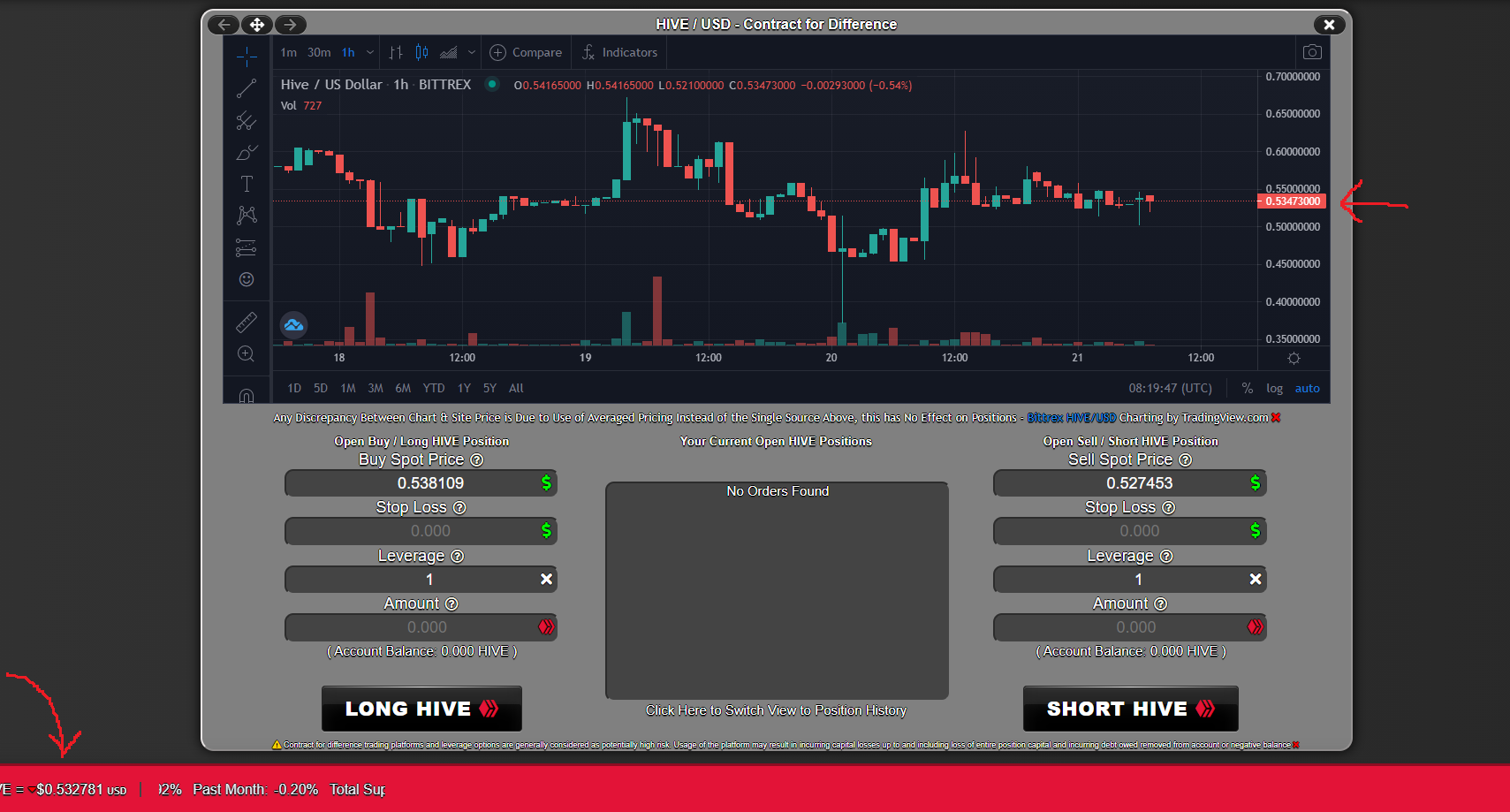Click the TradingView cloud logo on chart

tap(293, 325)
